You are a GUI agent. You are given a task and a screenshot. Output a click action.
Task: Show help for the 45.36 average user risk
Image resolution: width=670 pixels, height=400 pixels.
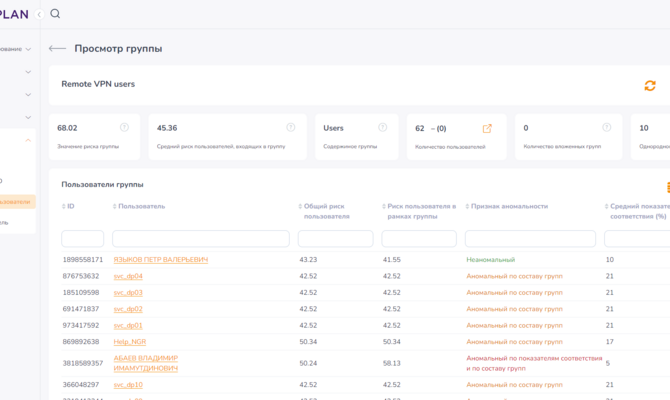point(290,128)
